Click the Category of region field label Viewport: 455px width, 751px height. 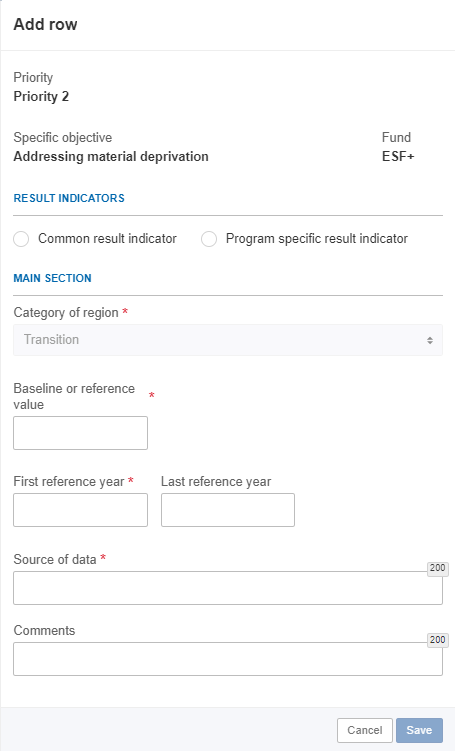click(66, 313)
